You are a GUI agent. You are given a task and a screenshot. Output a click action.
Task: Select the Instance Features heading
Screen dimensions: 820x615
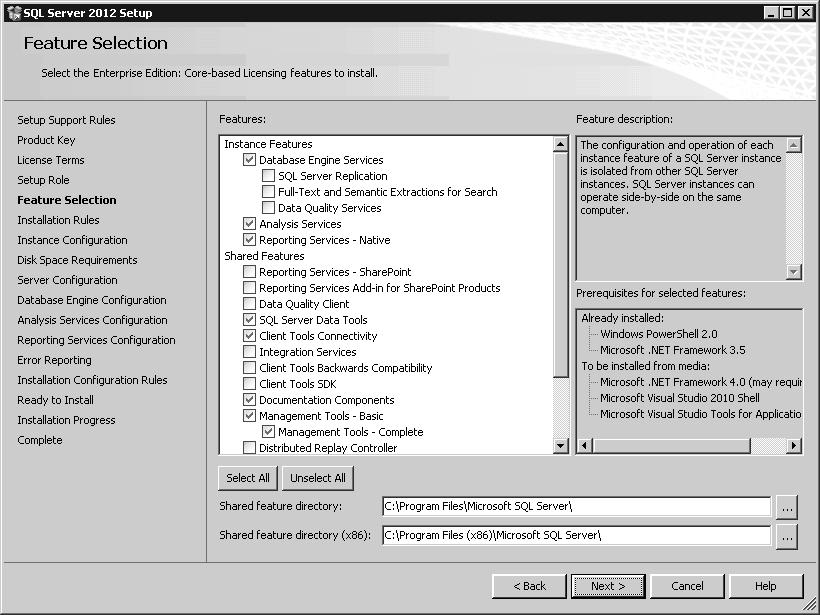tap(268, 144)
